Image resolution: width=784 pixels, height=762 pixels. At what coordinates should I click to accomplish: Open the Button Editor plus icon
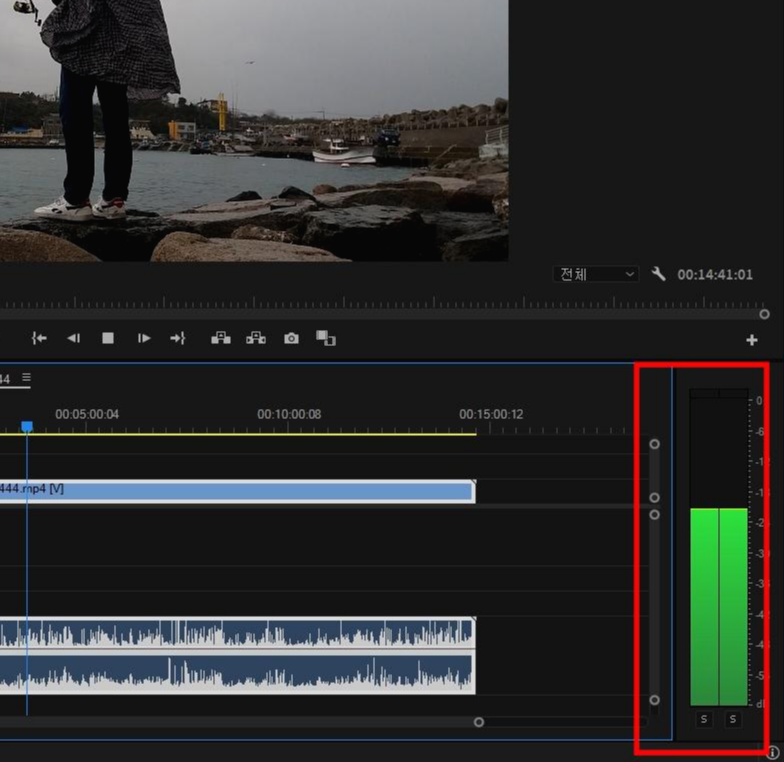752,340
